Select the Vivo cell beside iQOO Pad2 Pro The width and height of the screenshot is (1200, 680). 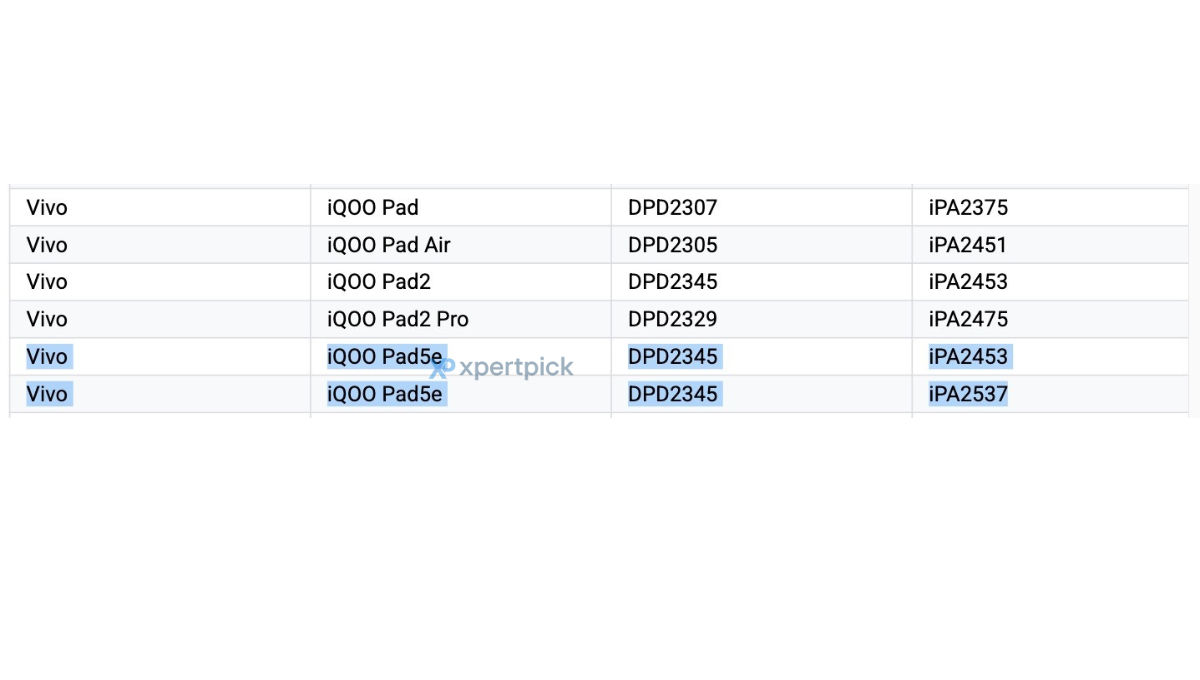[160, 319]
